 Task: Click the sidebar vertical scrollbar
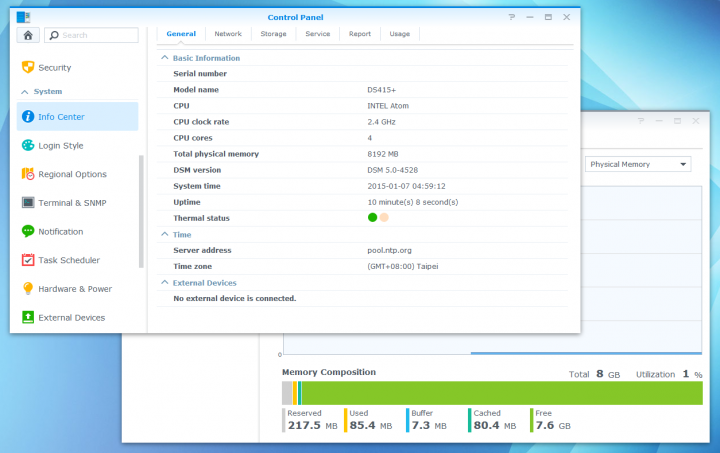point(141,211)
